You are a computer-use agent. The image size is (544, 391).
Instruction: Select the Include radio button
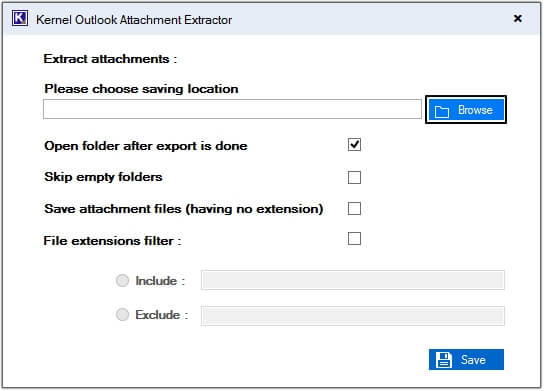122,280
